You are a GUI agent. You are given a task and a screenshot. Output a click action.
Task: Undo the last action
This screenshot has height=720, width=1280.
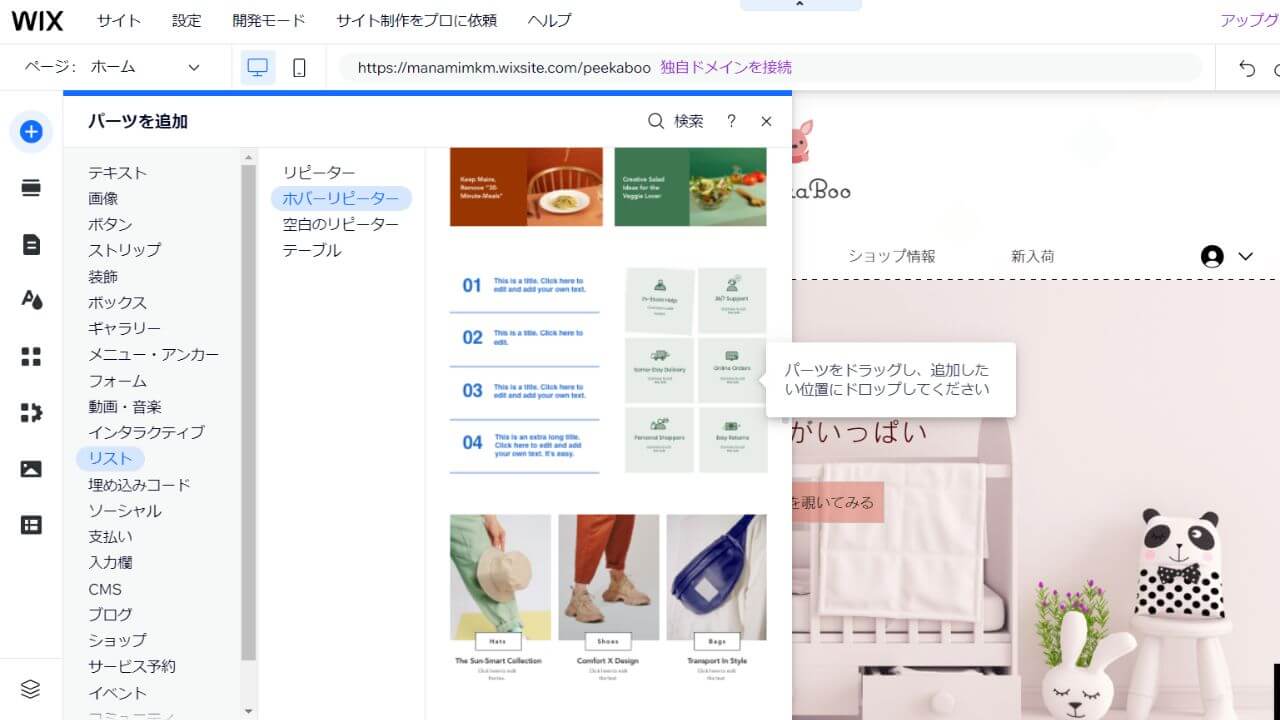coord(1246,66)
